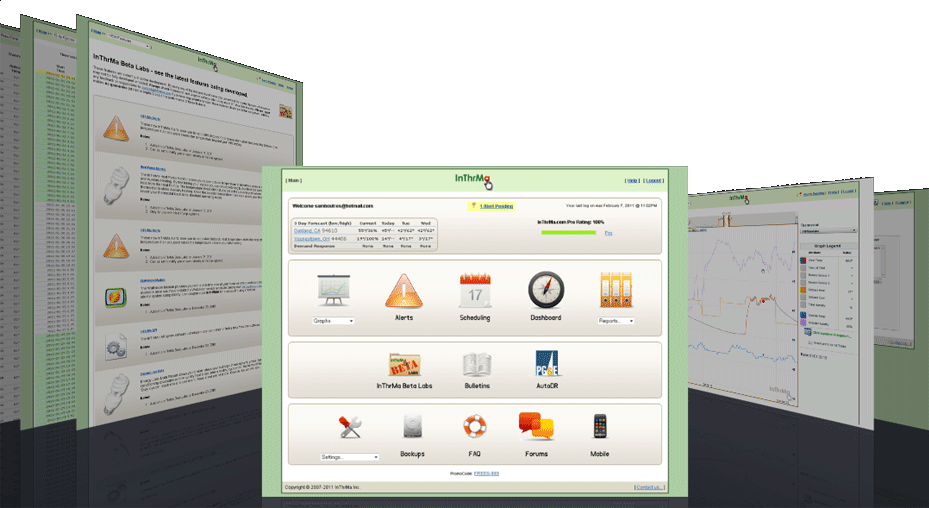Expand the dropdown at top of Beta Labs window
This screenshot has width=929, height=508.
tap(129, 40)
